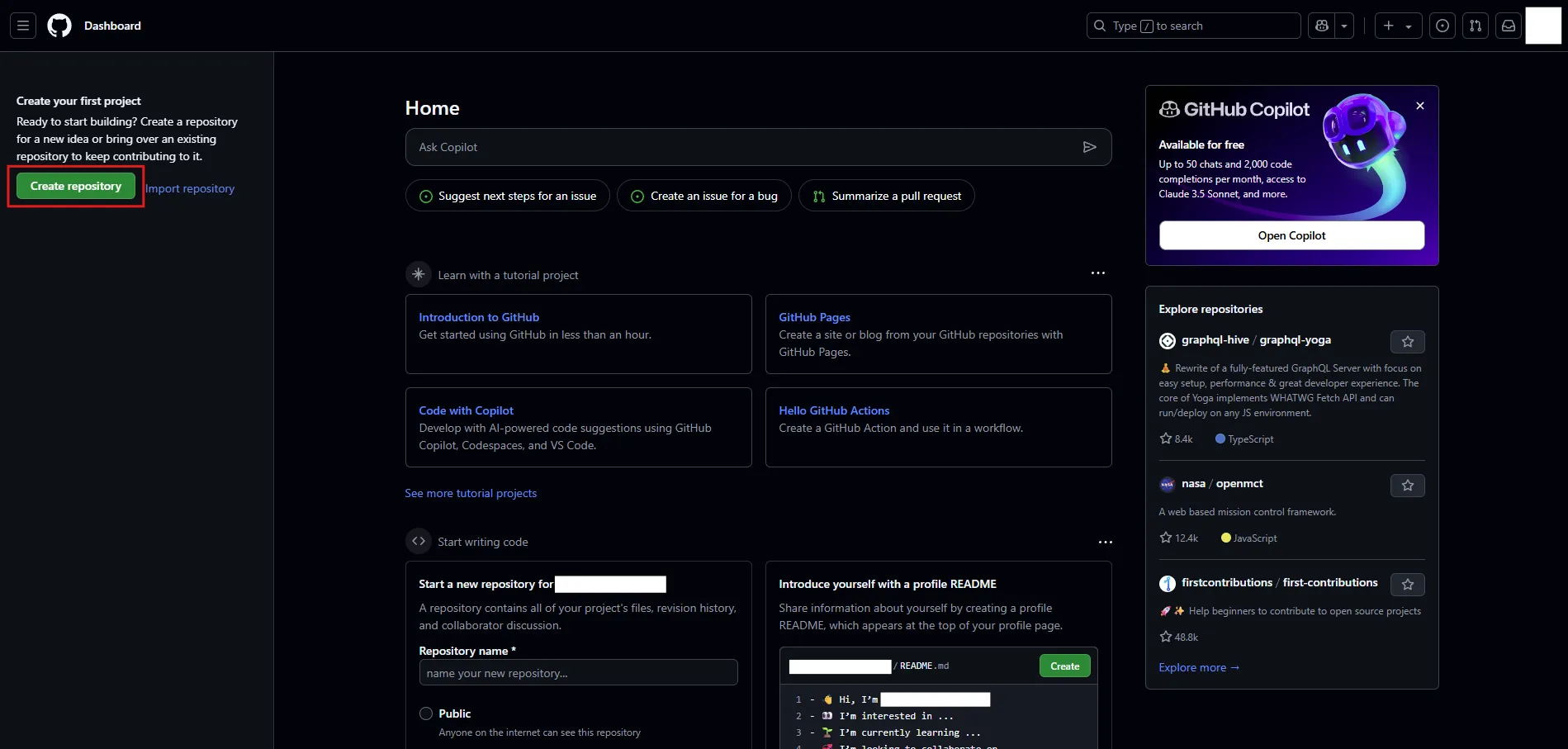Click the Create repository green button
Screen dimensions: 1568x749
76,186
